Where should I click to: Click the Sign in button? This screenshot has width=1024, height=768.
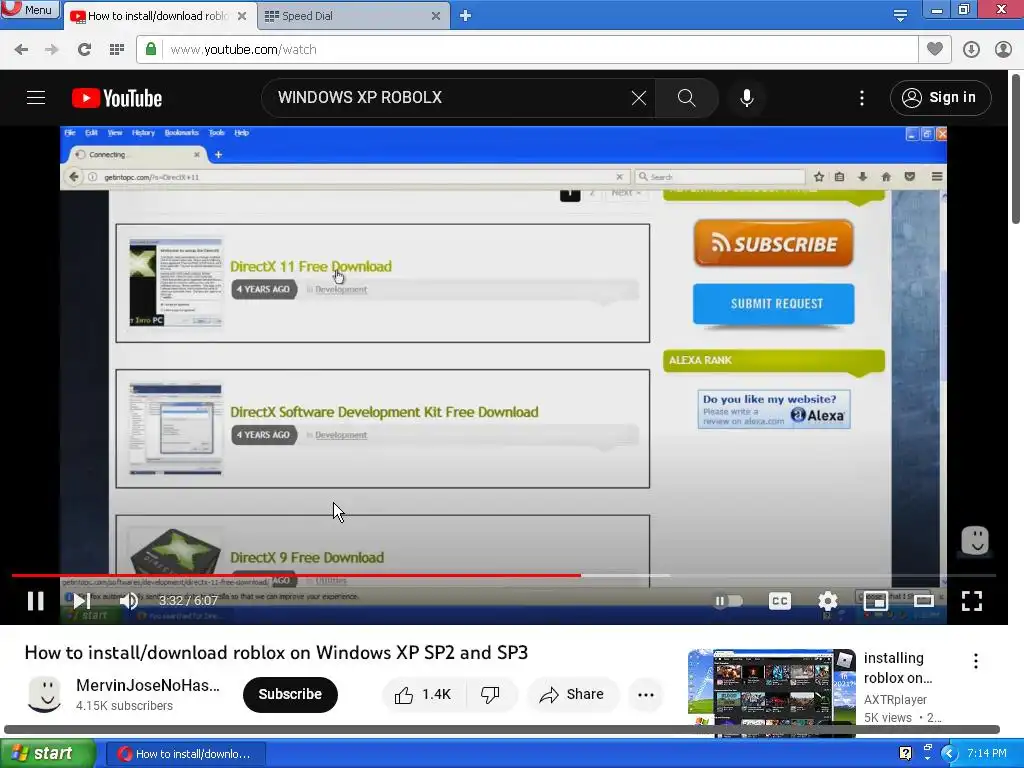(940, 98)
